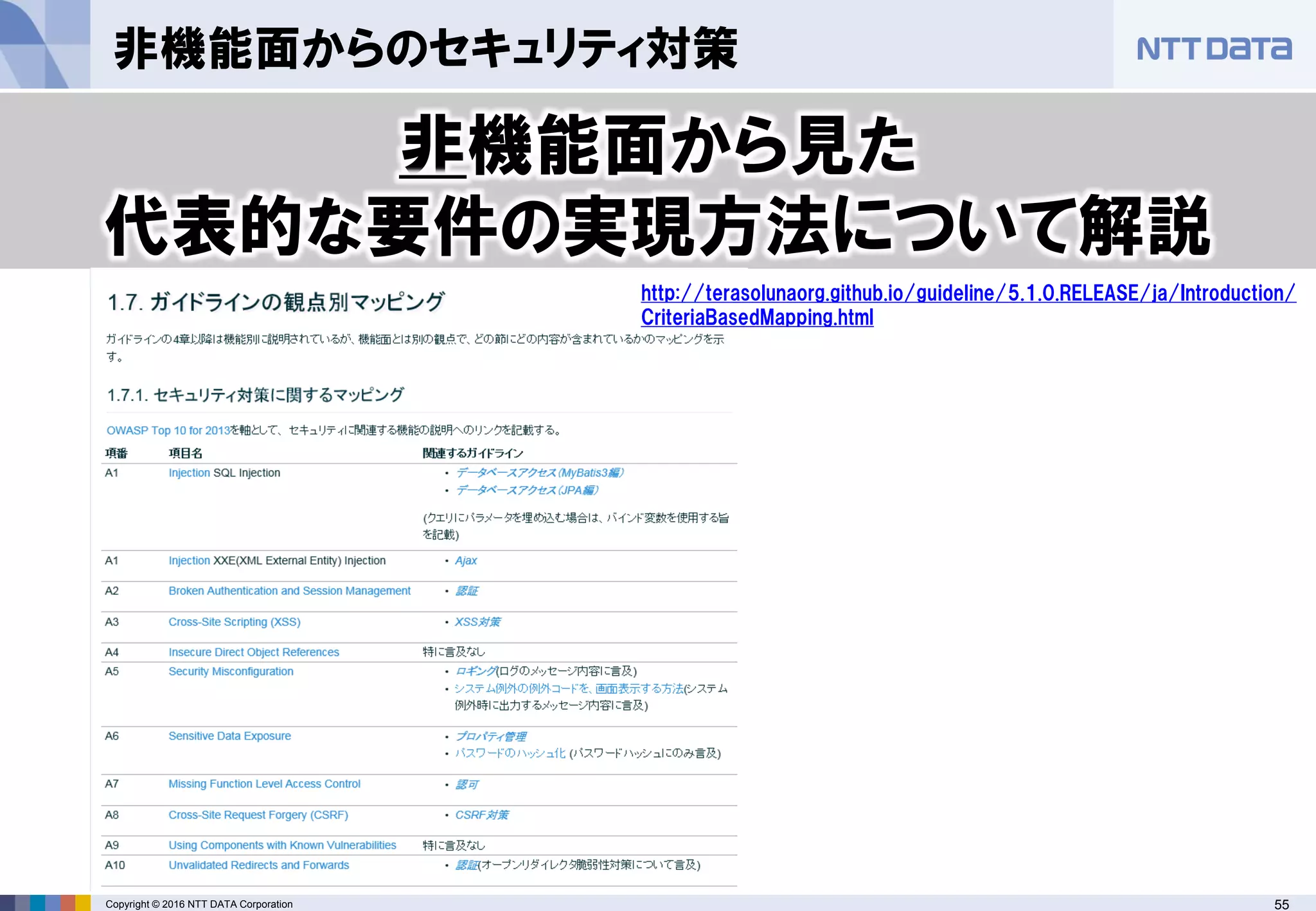Click the A9 row number cell
The image size is (1316, 911).
tap(112, 845)
